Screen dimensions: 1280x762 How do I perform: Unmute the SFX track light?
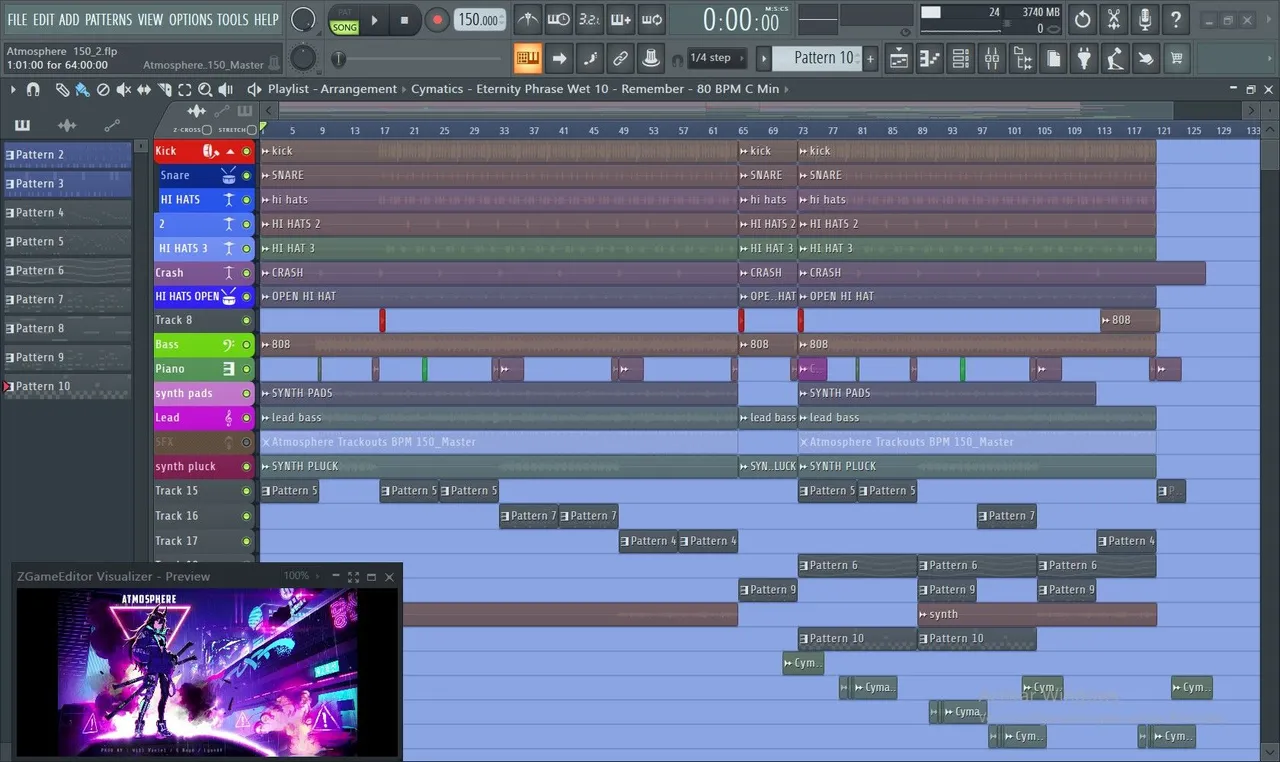click(x=246, y=442)
